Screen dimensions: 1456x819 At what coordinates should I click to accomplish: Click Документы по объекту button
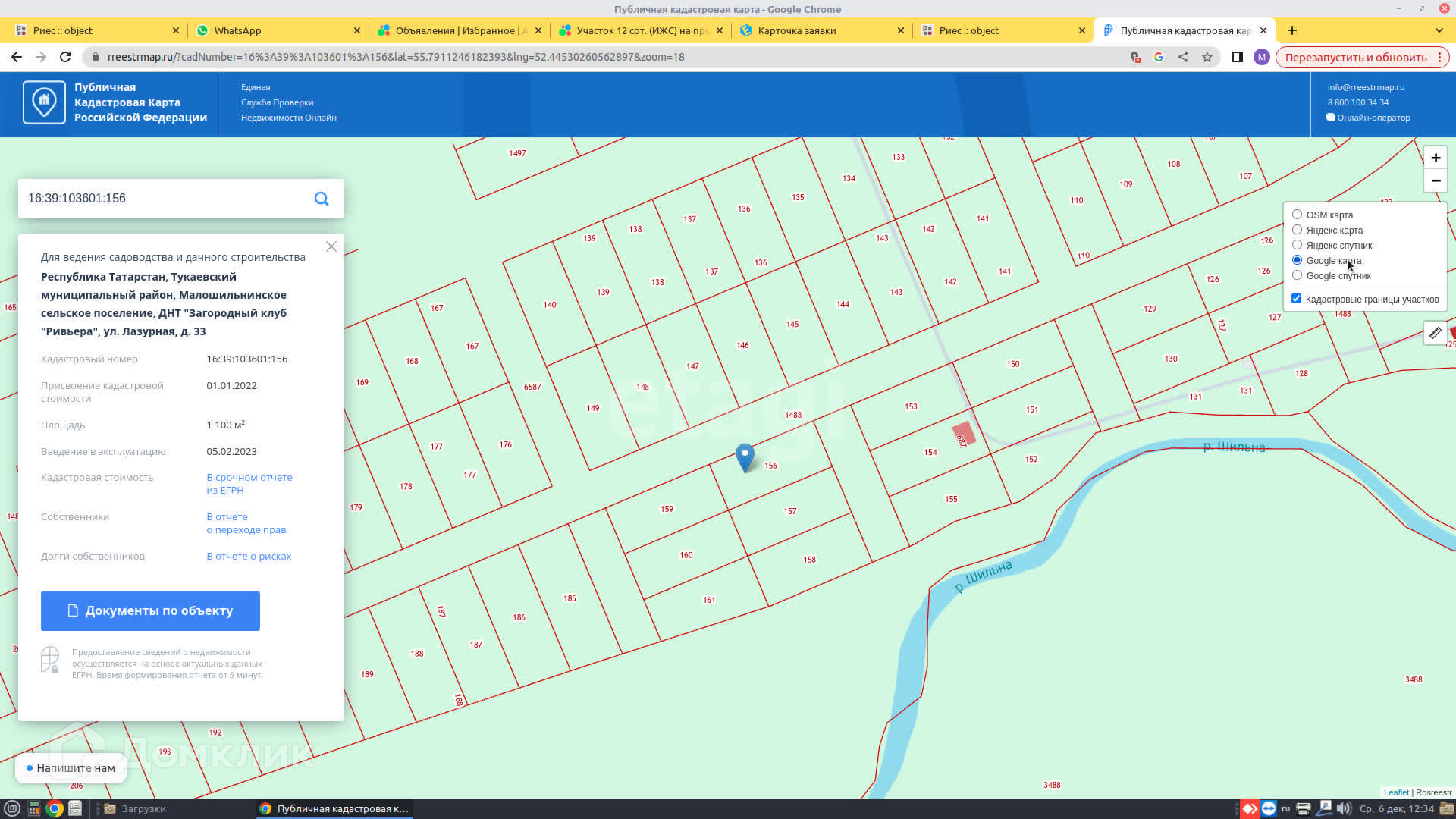tap(150, 611)
